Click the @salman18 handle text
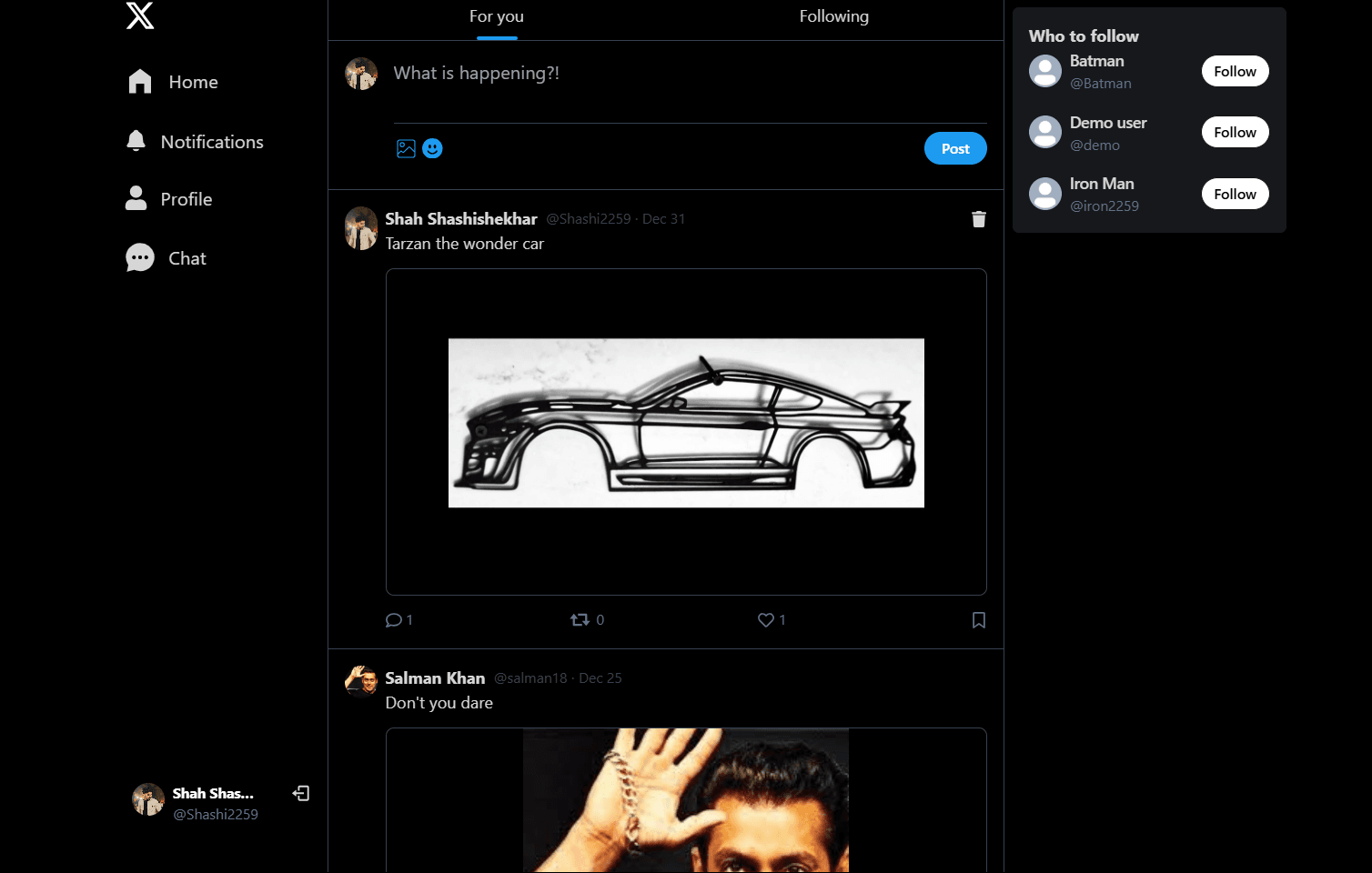This screenshot has width=1372, height=873. [x=530, y=678]
